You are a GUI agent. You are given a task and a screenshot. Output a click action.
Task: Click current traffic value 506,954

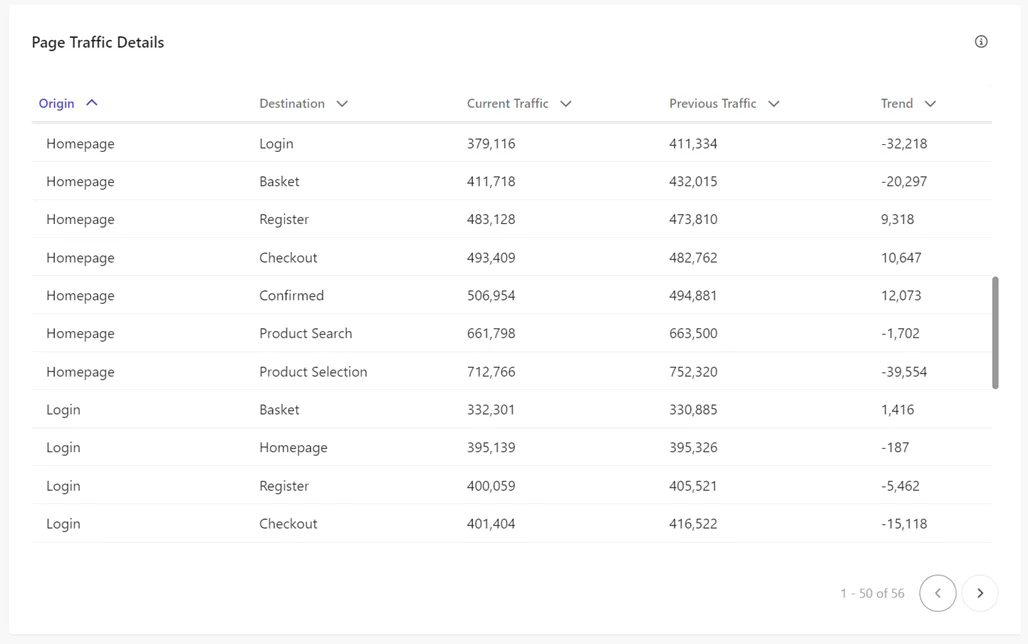(x=491, y=296)
